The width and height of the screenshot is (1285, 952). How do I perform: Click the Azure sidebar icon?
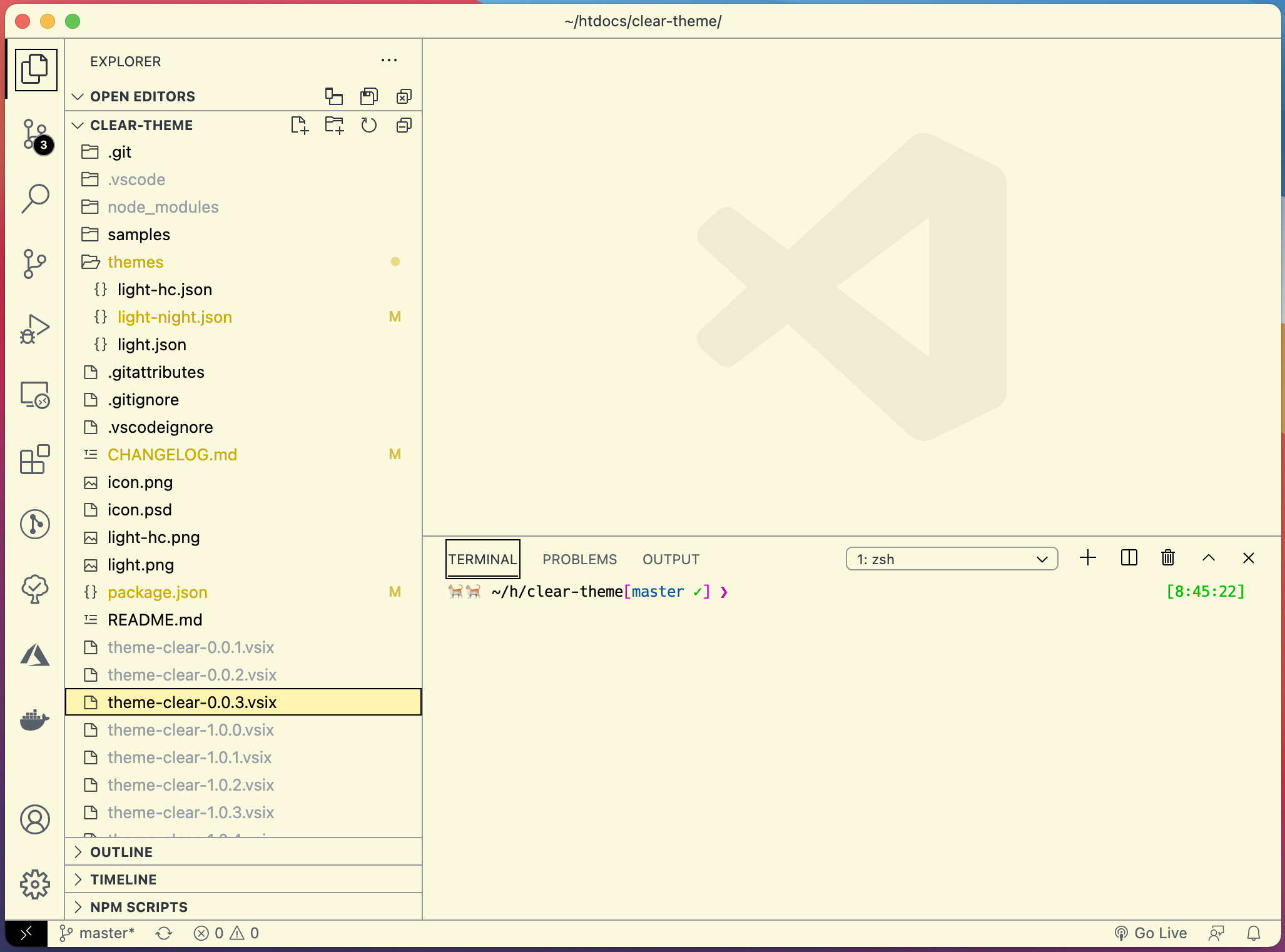[x=36, y=654]
